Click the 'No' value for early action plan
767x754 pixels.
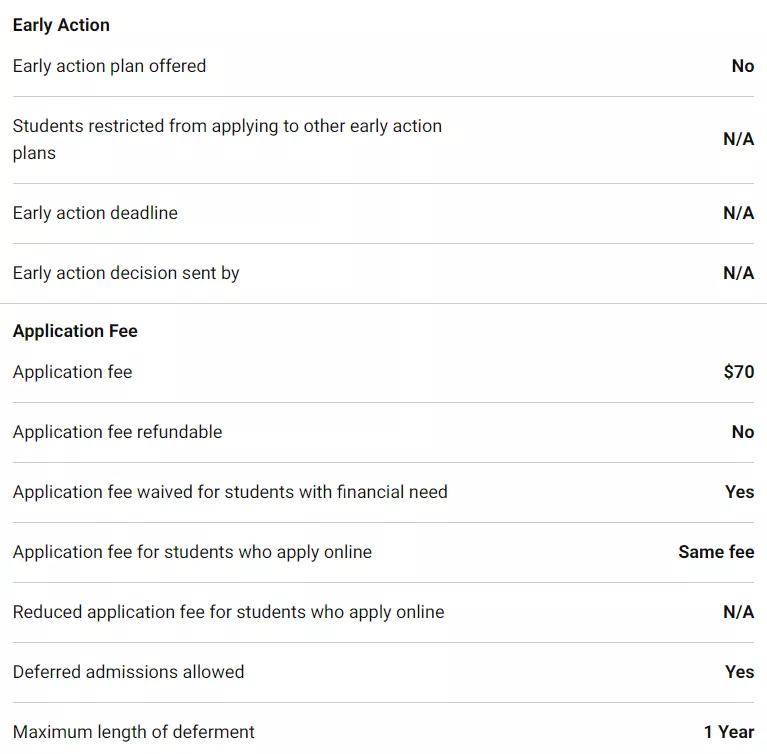pyautogui.click(x=743, y=66)
